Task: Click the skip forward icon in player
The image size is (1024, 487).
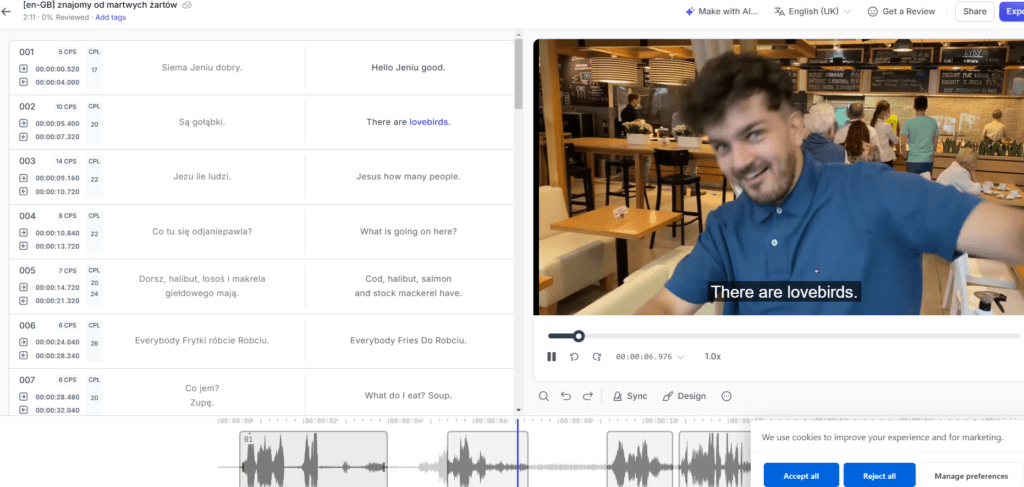Action: pyautogui.click(x=597, y=356)
